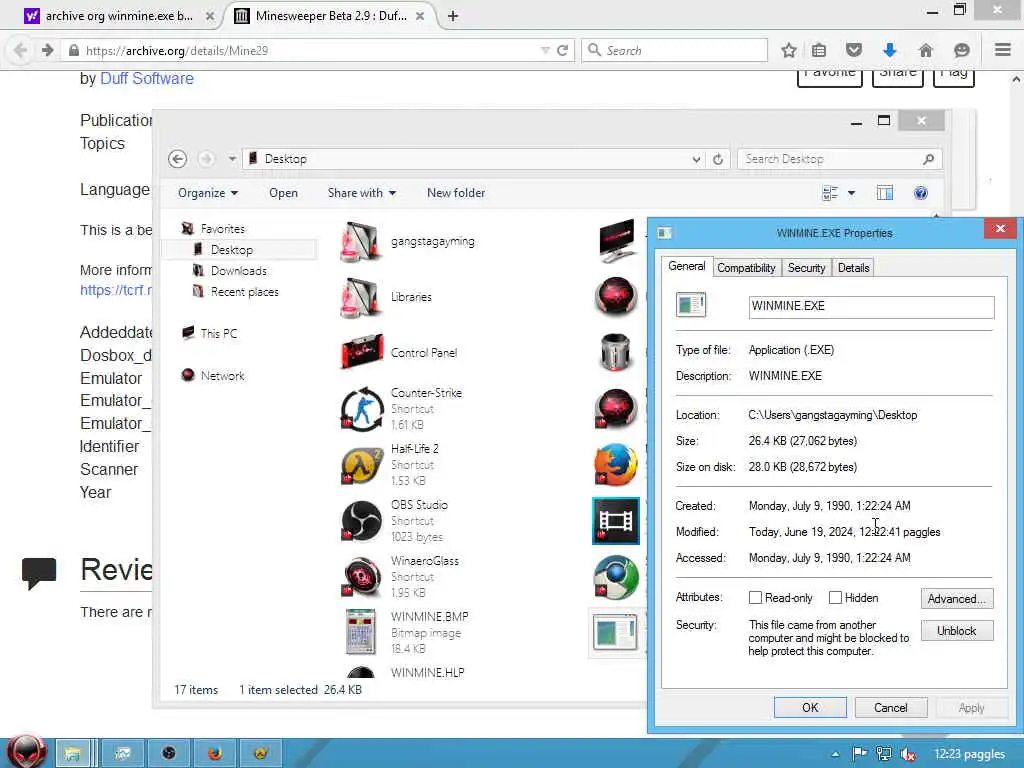Toggle the Read-only checkbox
The width and height of the screenshot is (1024, 768).
[x=755, y=598]
